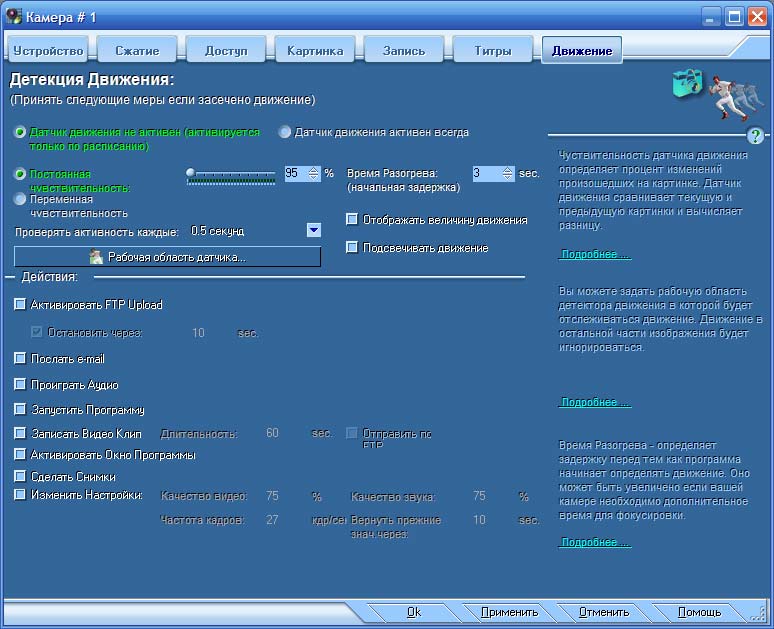Image resolution: width=774 pixels, height=629 pixels.
Task: Click 'Вернуть прежние знач.' value 10
Action: [x=479, y=519]
